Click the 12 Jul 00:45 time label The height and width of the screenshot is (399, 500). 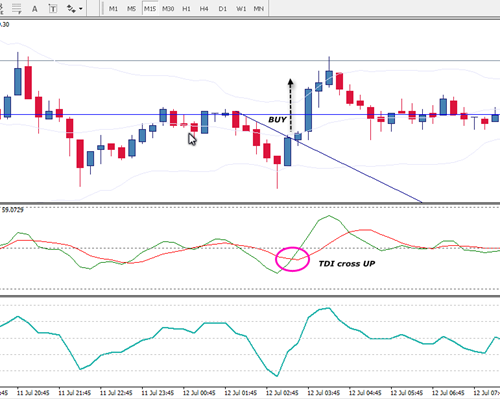coord(199,393)
